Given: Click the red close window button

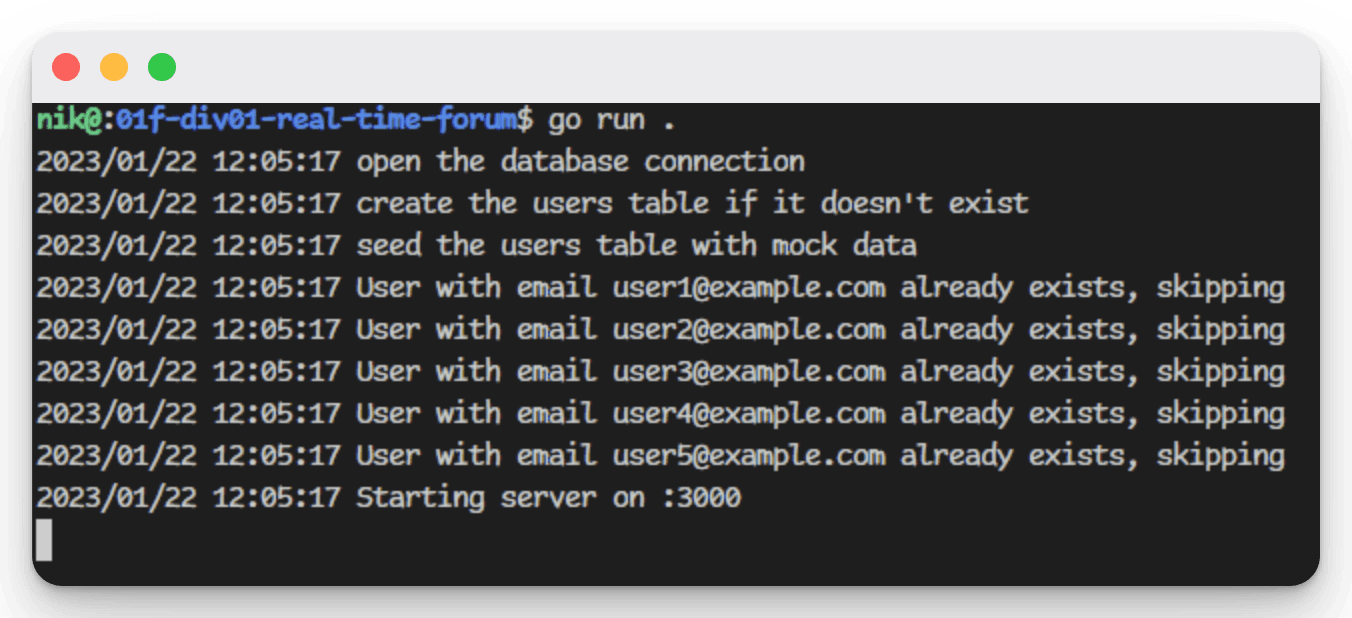Looking at the screenshot, I should (66, 67).
